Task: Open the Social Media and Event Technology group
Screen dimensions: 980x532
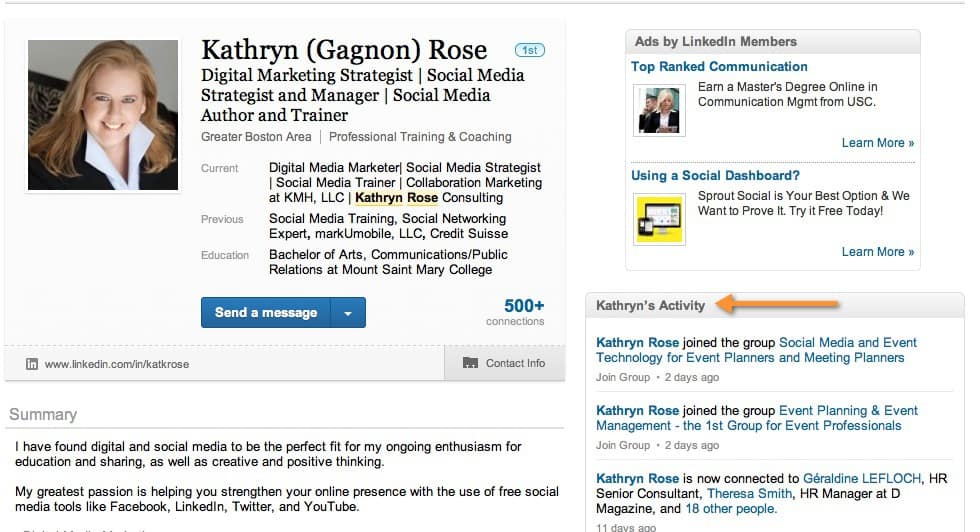Action: 755,350
